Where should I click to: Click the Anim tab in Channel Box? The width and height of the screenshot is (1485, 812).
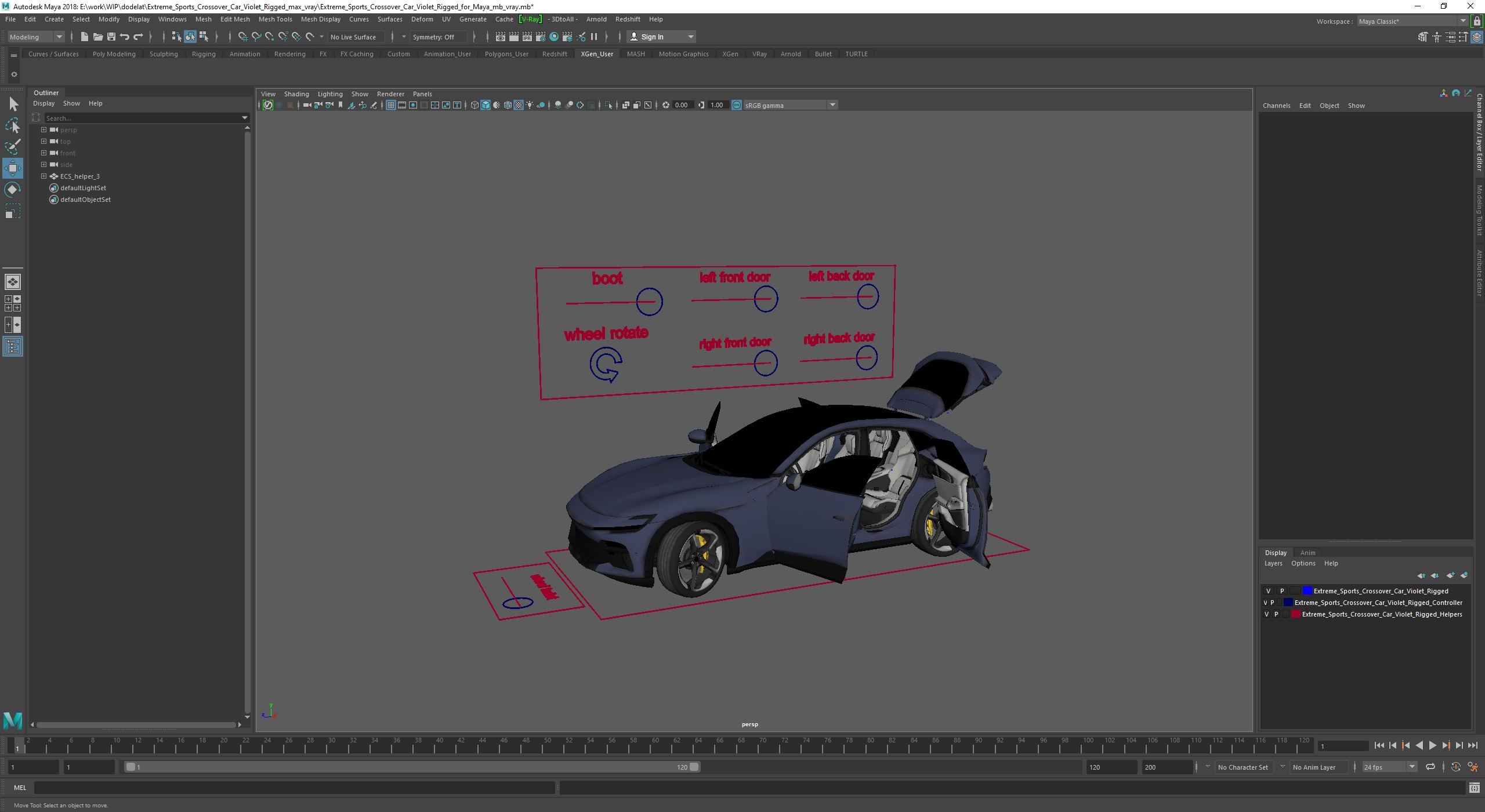pos(1308,552)
